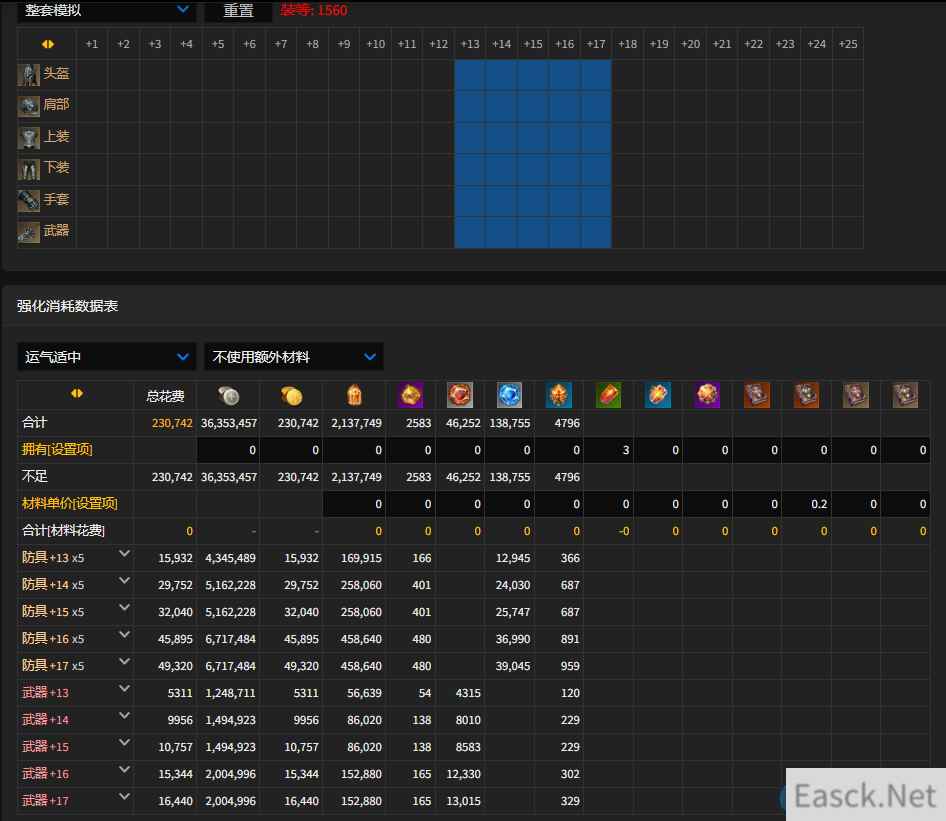Click the orange 230,742 total cost value
The height and width of the screenshot is (821, 946).
click(172, 423)
